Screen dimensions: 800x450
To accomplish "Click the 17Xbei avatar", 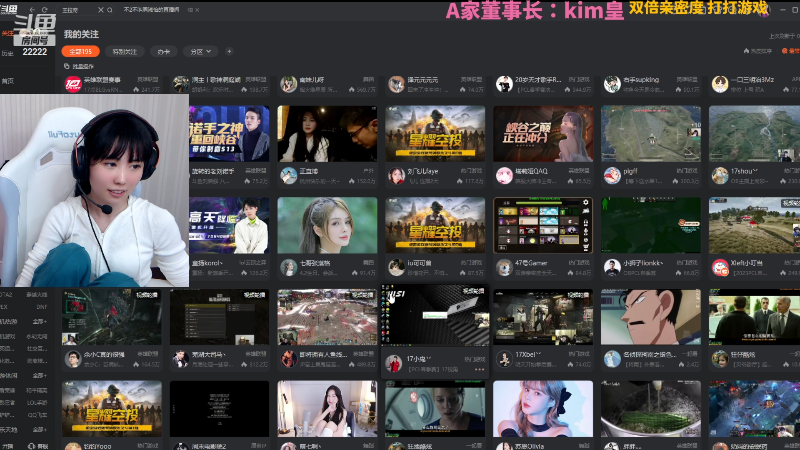I will [x=504, y=359].
